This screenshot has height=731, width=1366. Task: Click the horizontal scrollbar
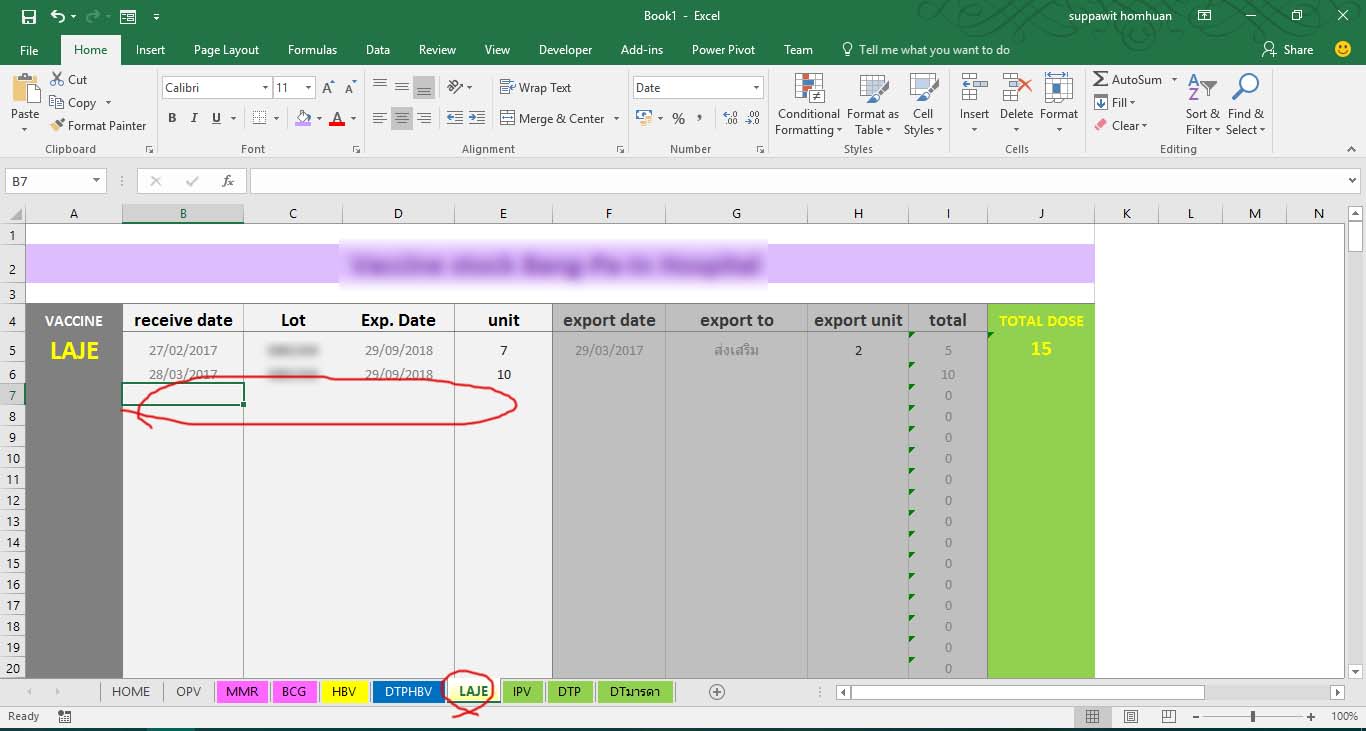click(1028, 691)
